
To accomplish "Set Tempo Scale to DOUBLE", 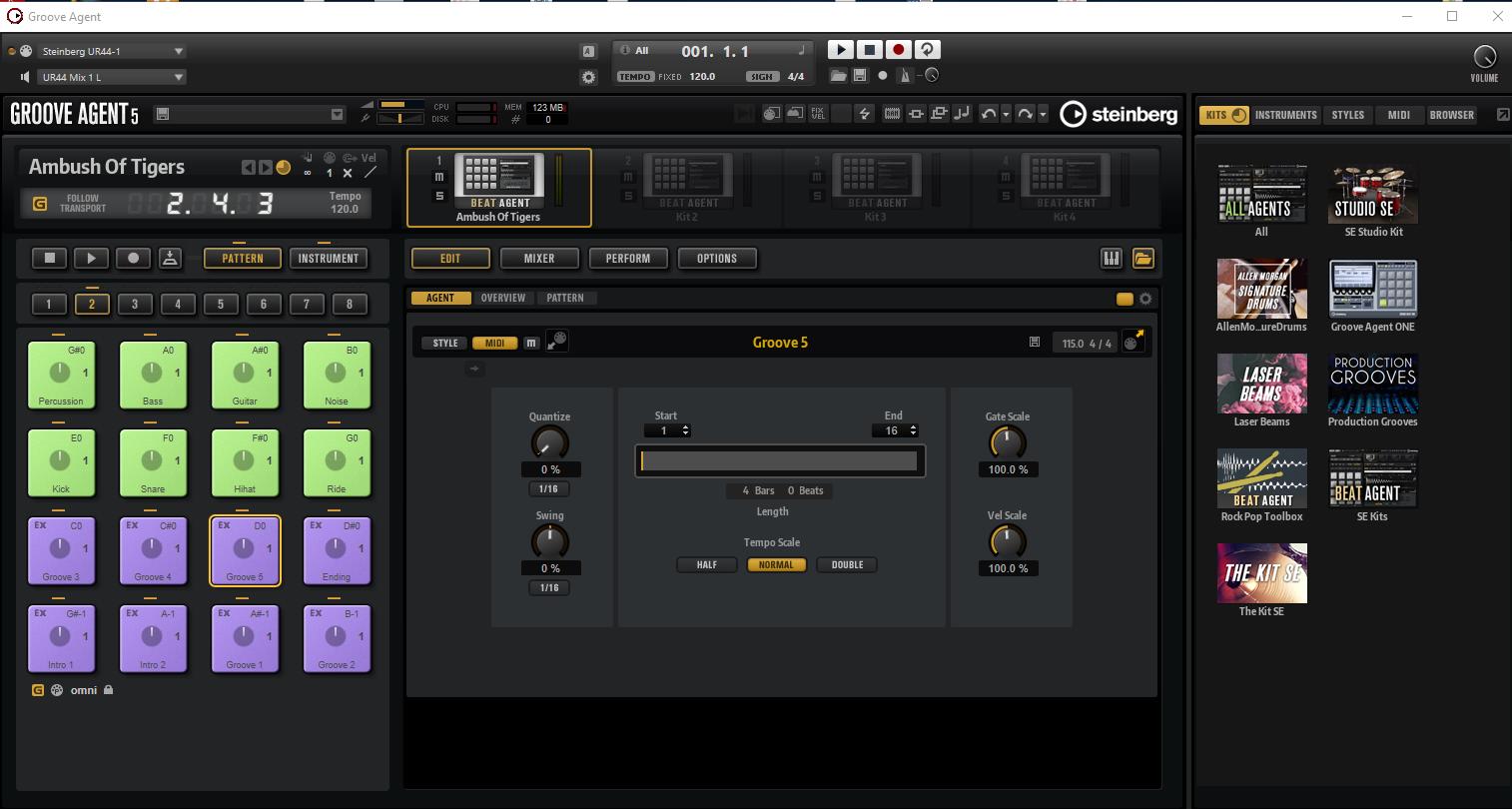I will [x=847, y=565].
